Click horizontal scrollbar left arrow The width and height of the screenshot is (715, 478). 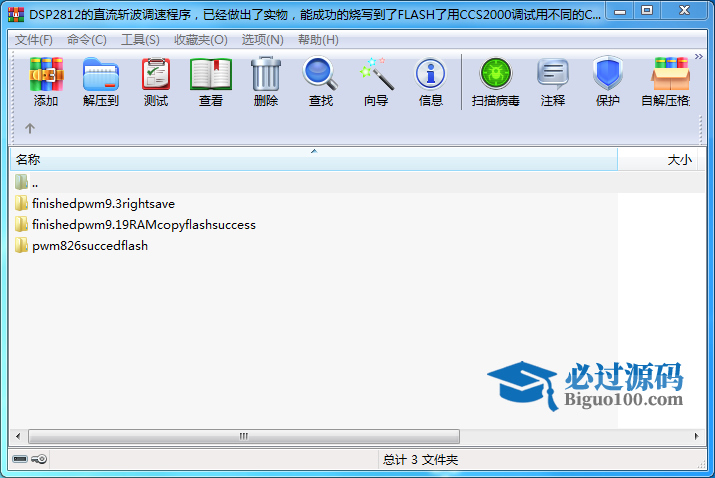click(x=18, y=436)
